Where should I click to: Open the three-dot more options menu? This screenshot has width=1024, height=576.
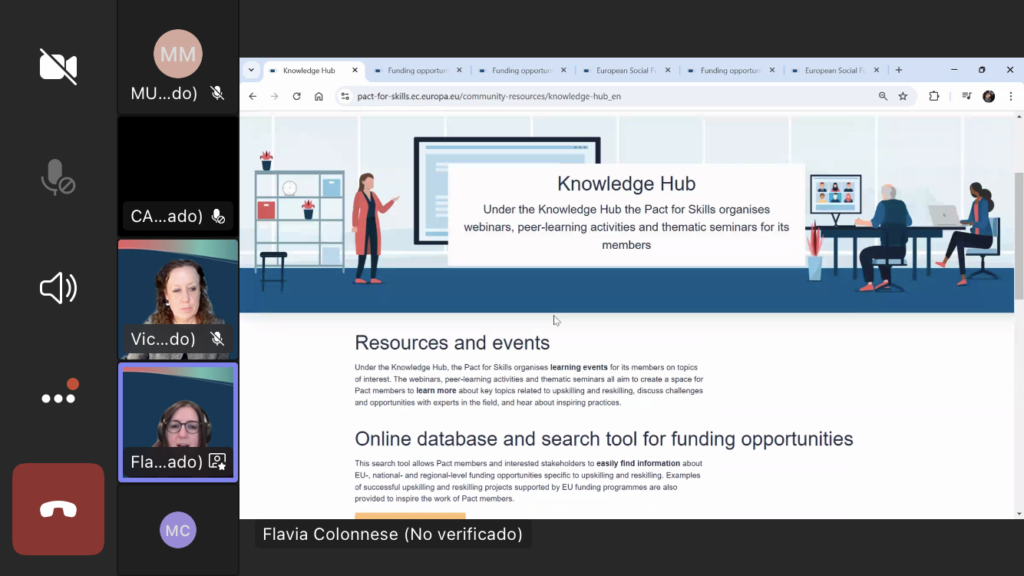click(x=58, y=397)
